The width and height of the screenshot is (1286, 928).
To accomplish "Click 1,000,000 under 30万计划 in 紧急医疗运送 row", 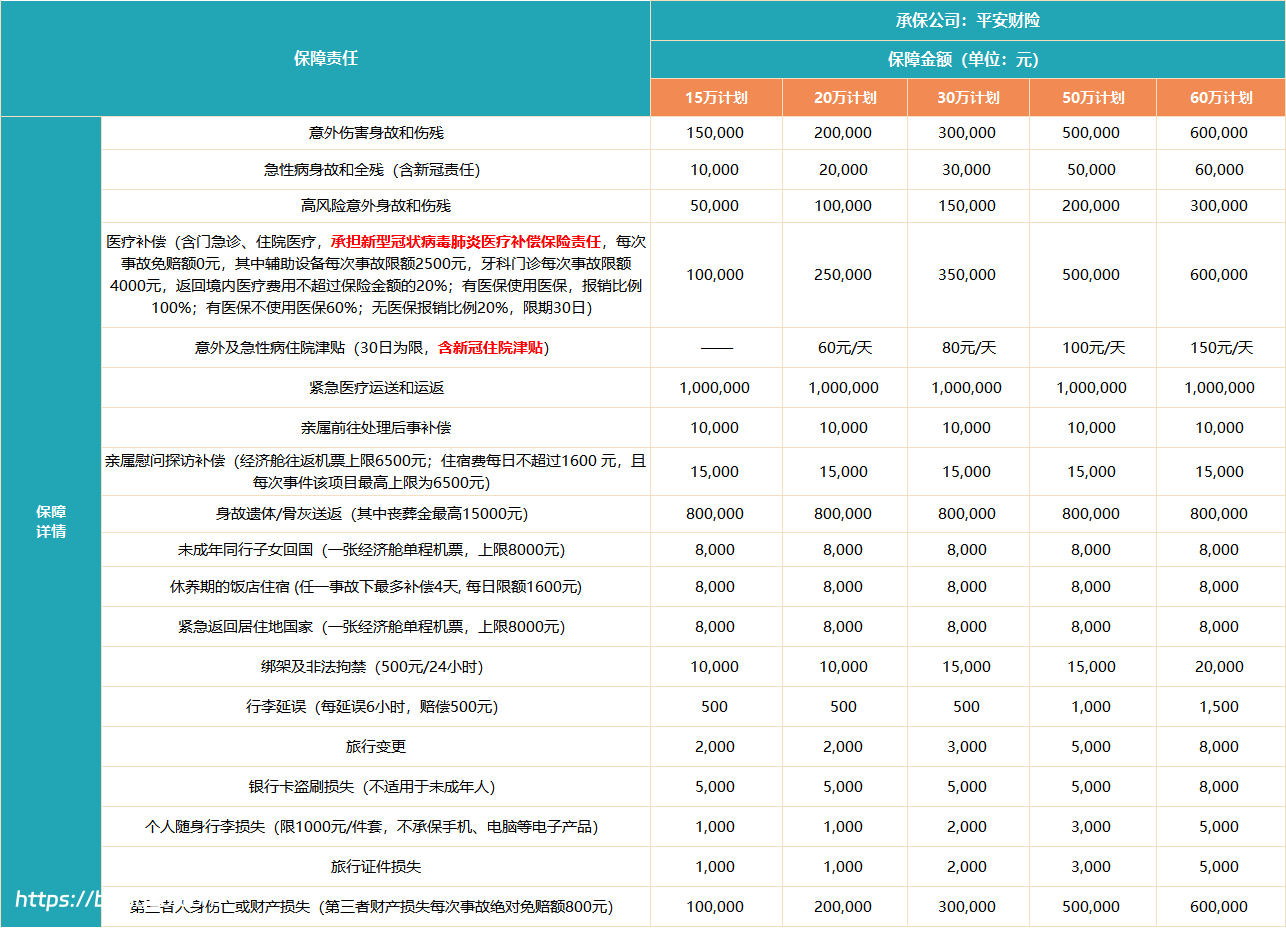I will click(967, 387).
